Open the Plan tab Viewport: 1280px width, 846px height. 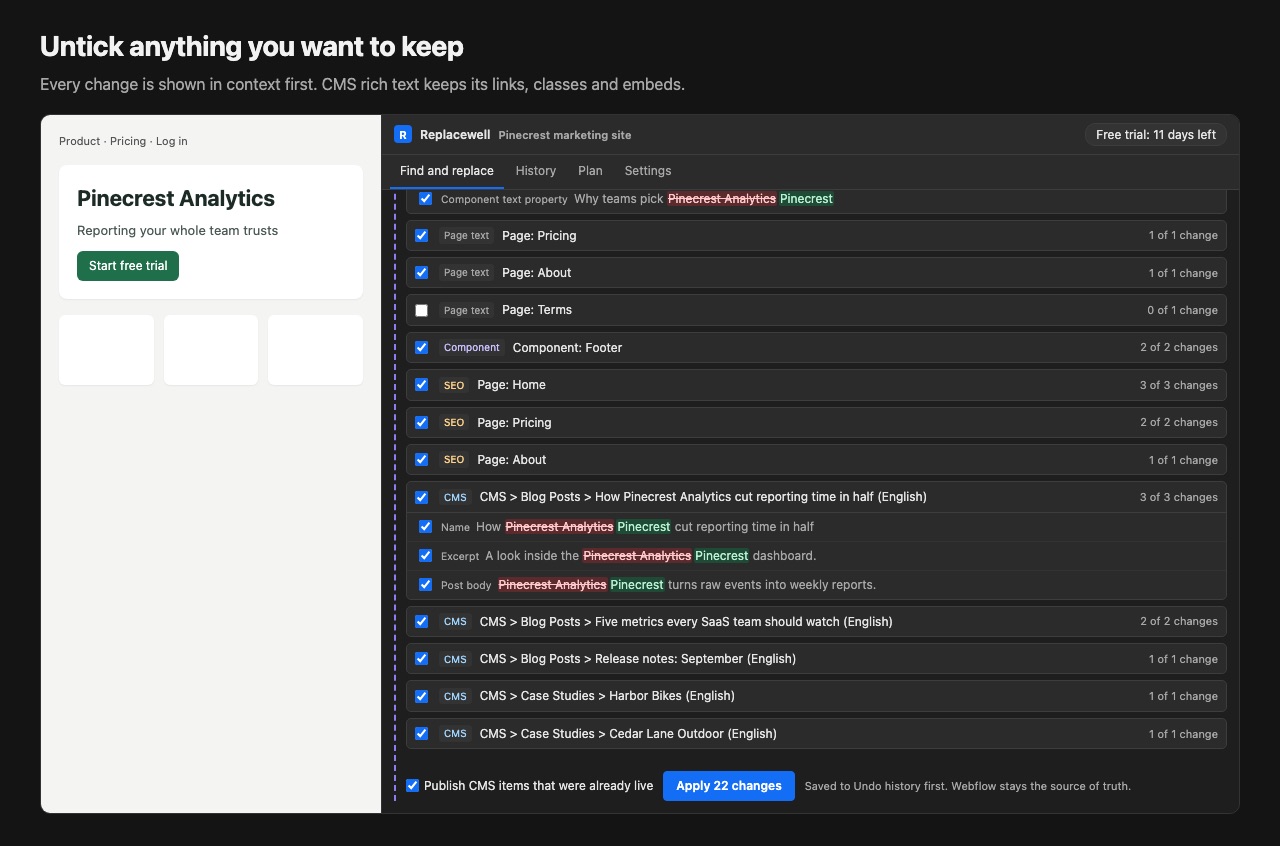[590, 171]
